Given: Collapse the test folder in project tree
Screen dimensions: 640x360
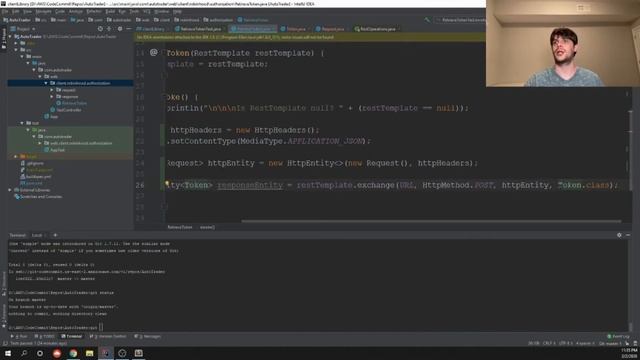Looking at the screenshot, I should click(x=22, y=123).
